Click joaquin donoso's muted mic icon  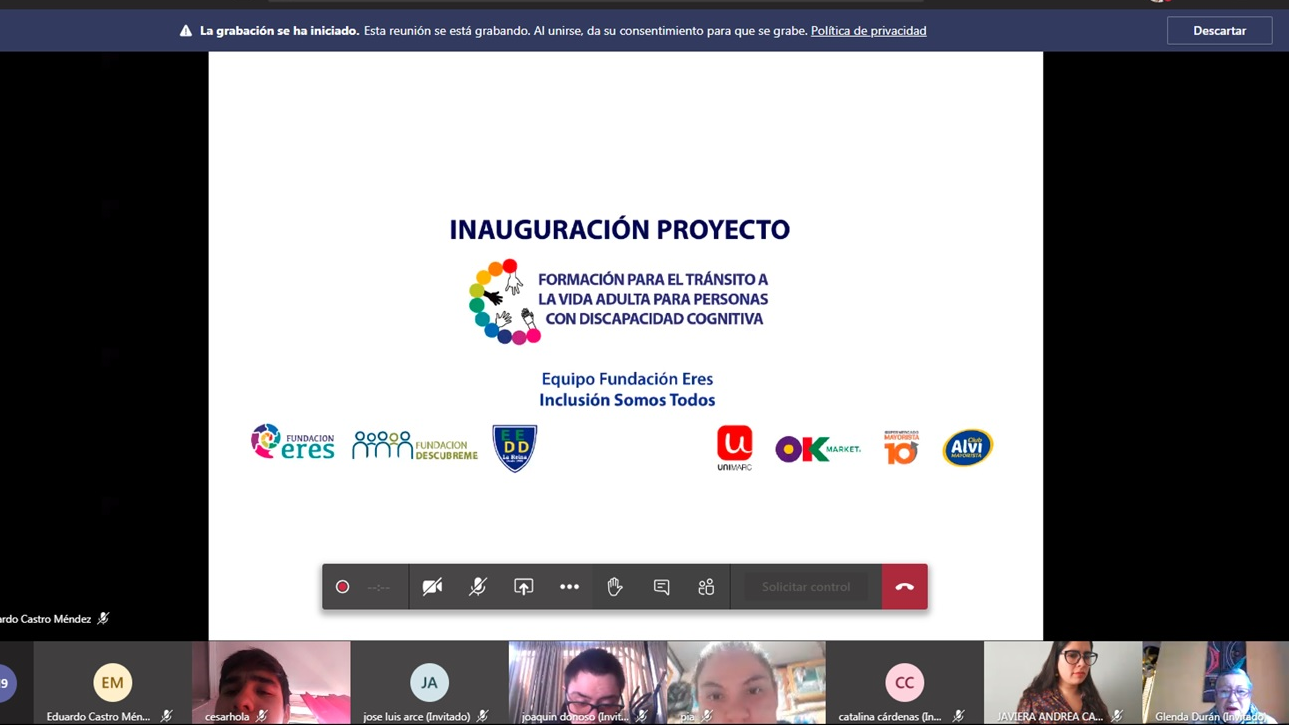tap(642, 716)
